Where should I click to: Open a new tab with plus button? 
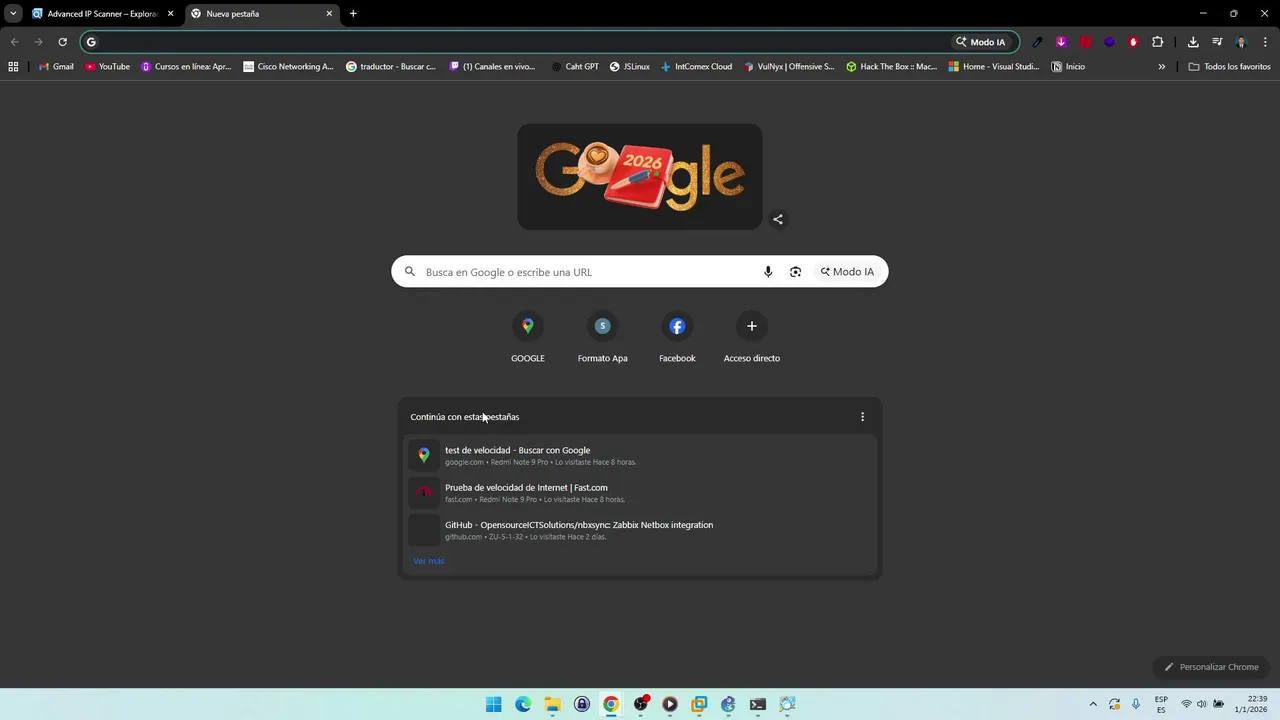[353, 14]
